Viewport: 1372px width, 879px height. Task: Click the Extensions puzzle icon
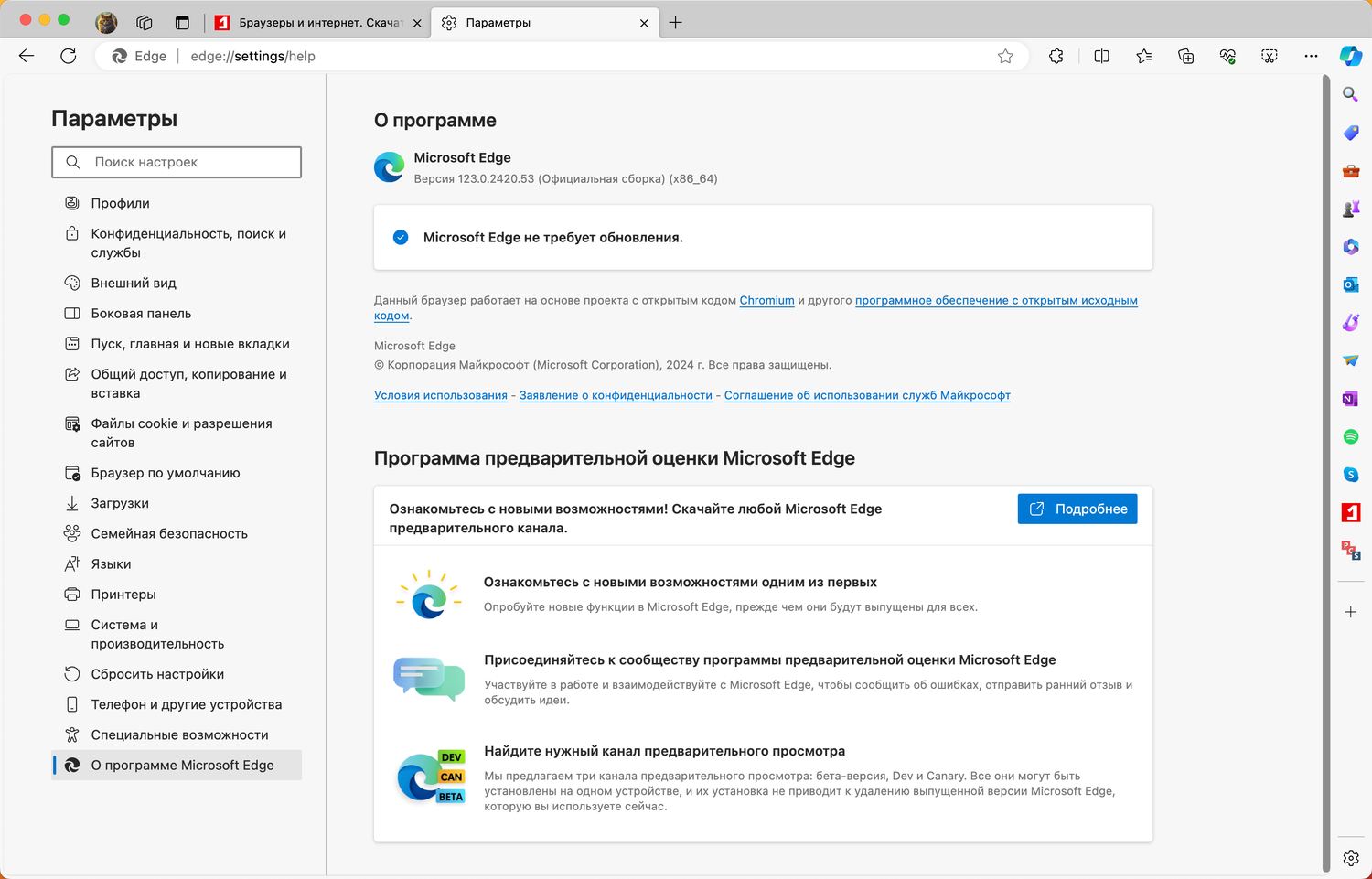point(1056,56)
